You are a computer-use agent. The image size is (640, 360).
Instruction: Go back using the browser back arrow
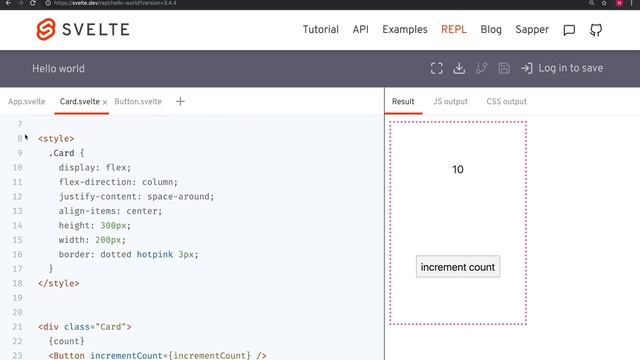click(x=8, y=3)
